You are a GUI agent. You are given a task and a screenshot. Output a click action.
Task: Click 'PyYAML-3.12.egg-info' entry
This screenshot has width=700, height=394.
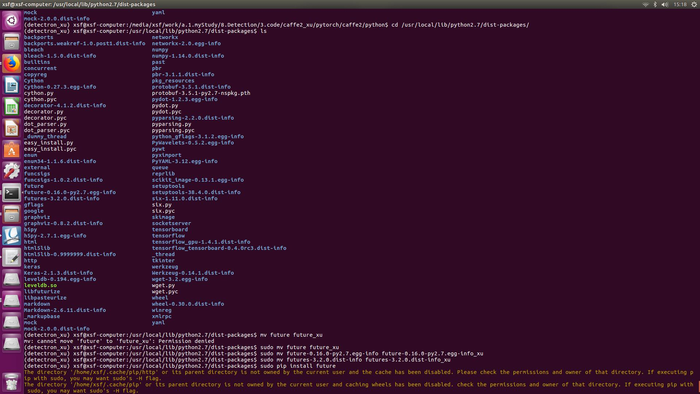185,162
